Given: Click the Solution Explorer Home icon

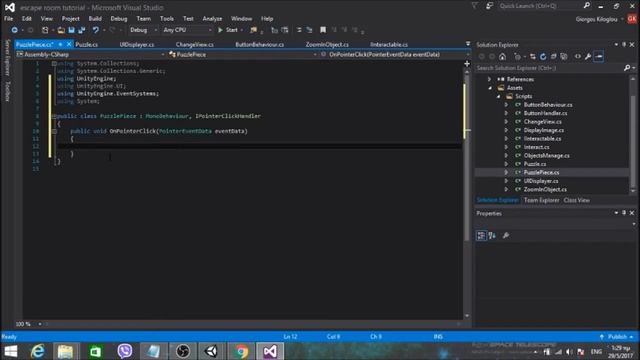Looking at the screenshot, I should tap(502, 56).
